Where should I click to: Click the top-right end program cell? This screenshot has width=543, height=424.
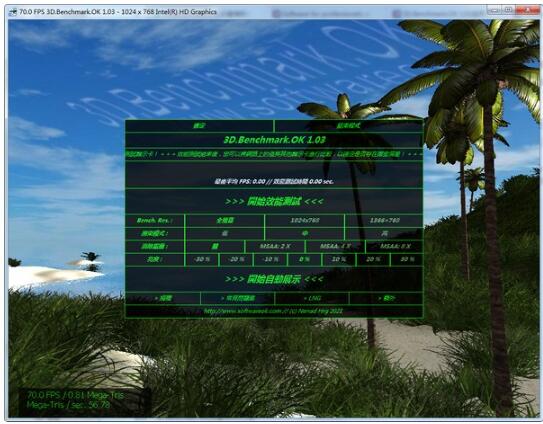click(348, 126)
